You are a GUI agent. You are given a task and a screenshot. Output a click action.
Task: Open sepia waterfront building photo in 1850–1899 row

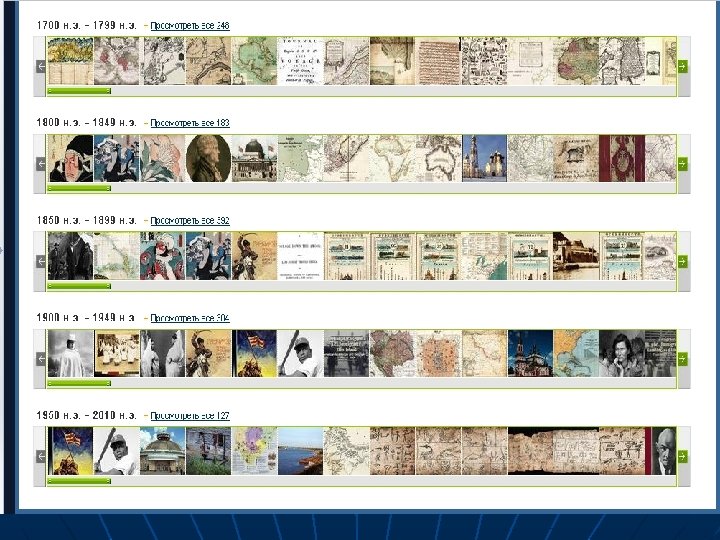[x=576, y=256]
